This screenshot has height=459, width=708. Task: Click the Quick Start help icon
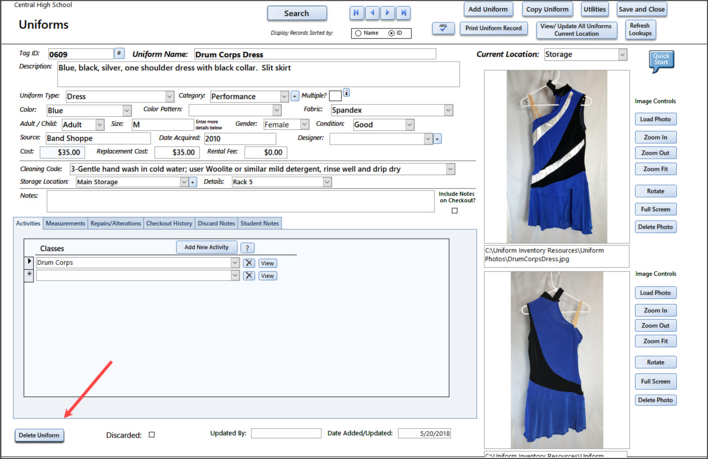pyautogui.click(x=661, y=60)
